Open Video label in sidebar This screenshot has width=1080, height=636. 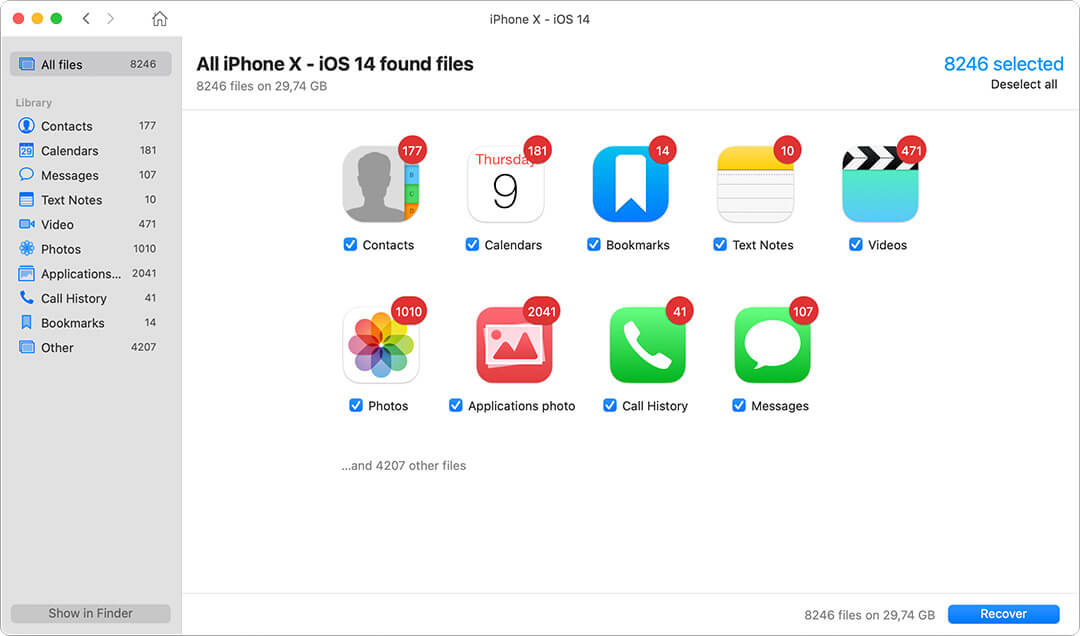(x=57, y=225)
